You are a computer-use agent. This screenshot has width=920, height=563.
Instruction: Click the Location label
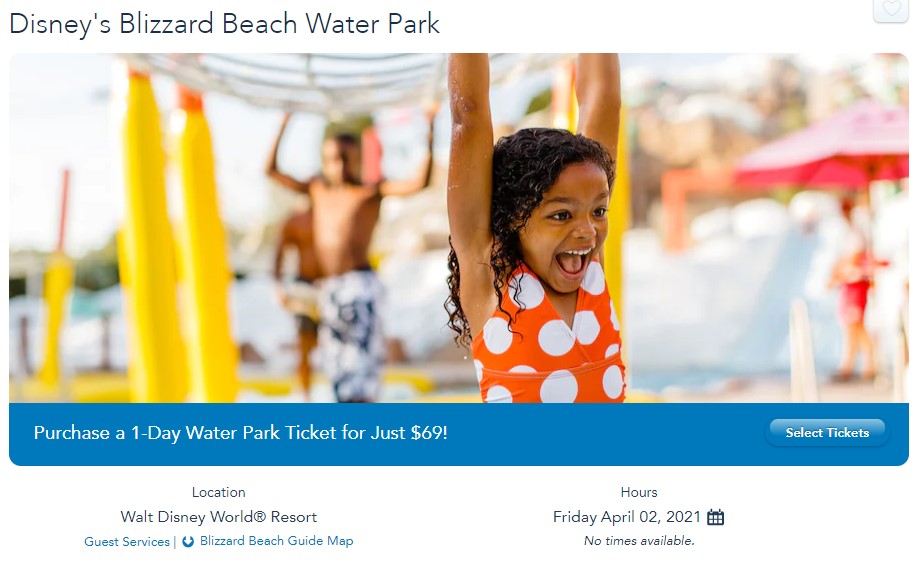[x=218, y=492]
